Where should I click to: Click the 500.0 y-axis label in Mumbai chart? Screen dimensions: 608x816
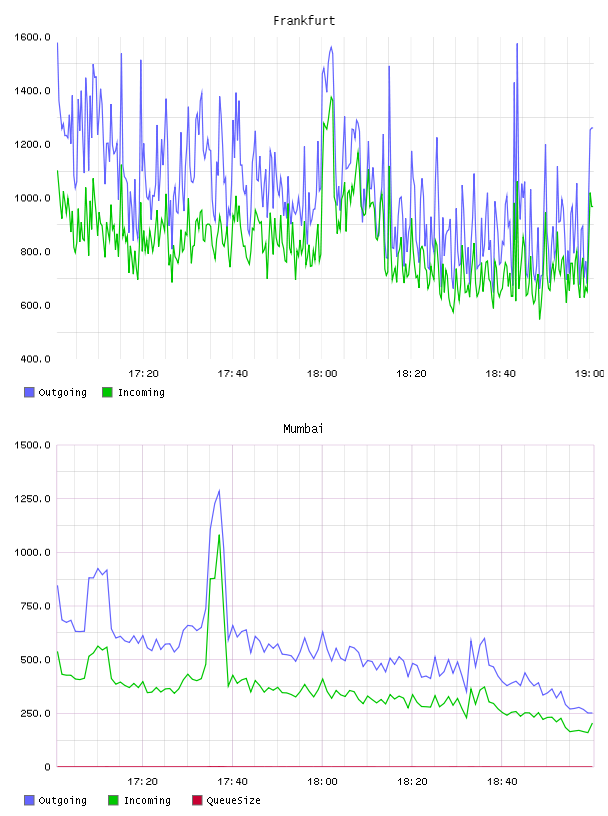(x=35, y=659)
